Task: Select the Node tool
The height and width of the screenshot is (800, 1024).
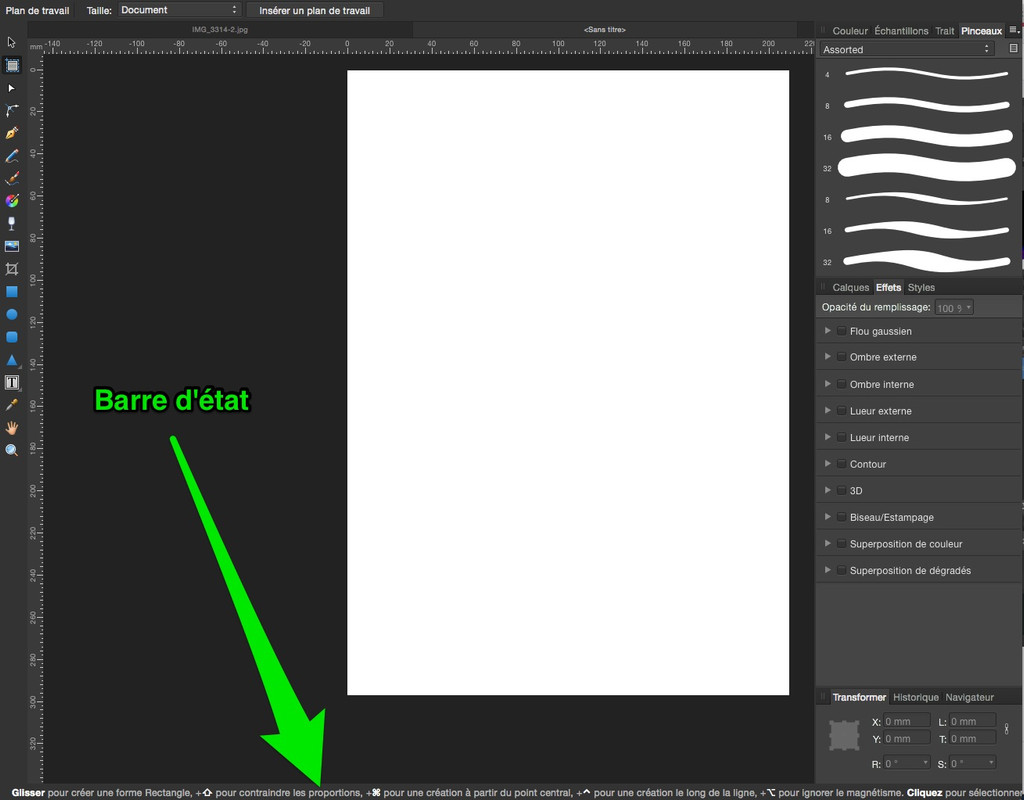Action: (12, 88)
